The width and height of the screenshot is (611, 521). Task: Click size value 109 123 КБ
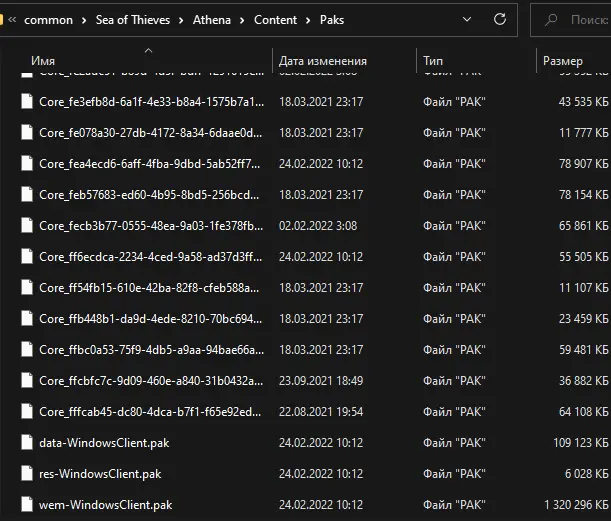581,443
